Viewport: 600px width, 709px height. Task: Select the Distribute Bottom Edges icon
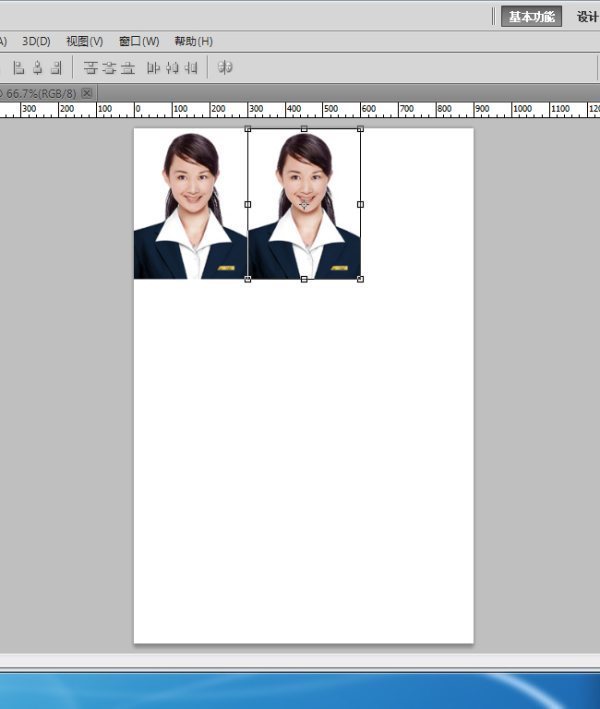click(x=128, y=68)
